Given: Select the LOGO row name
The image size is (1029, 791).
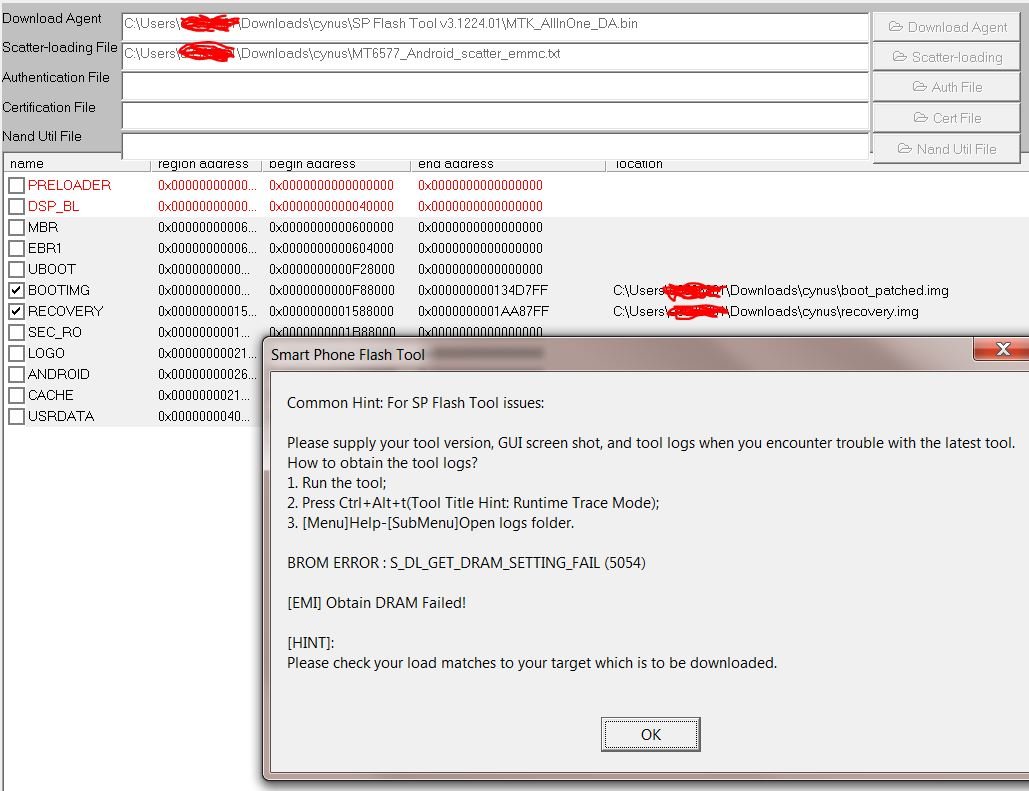Looking at the screenshot, I should [46, 354].
